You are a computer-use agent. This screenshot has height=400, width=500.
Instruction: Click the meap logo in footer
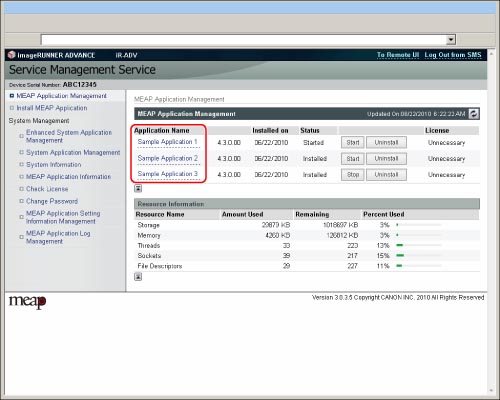(27, 302)
